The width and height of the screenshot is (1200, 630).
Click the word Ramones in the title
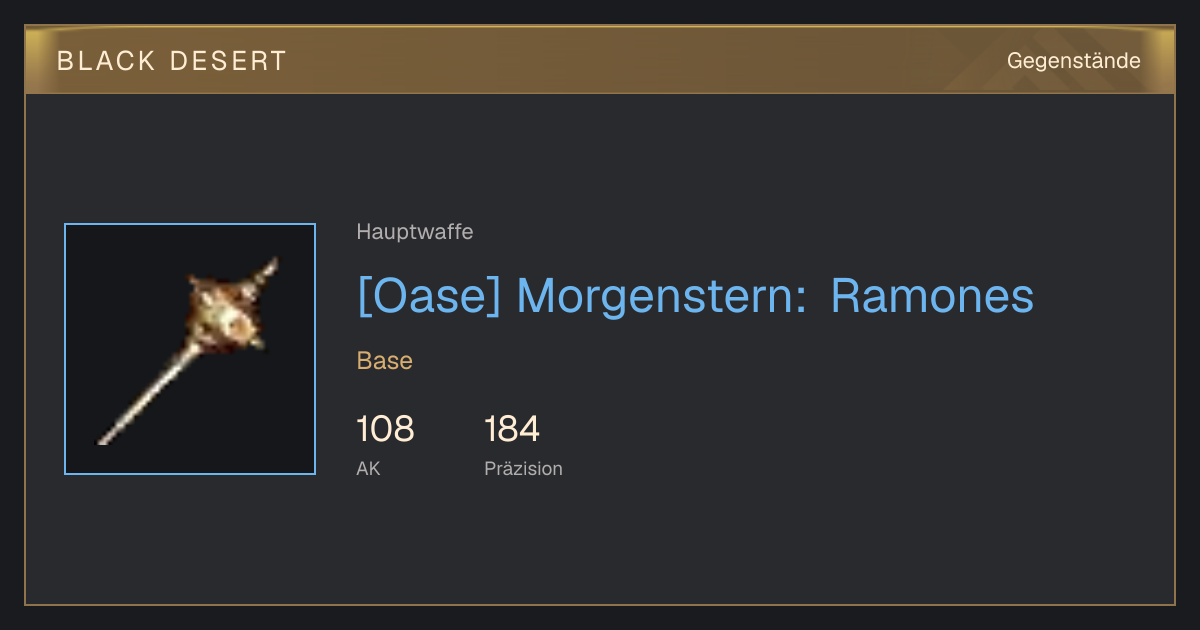[x=932, y=296]
